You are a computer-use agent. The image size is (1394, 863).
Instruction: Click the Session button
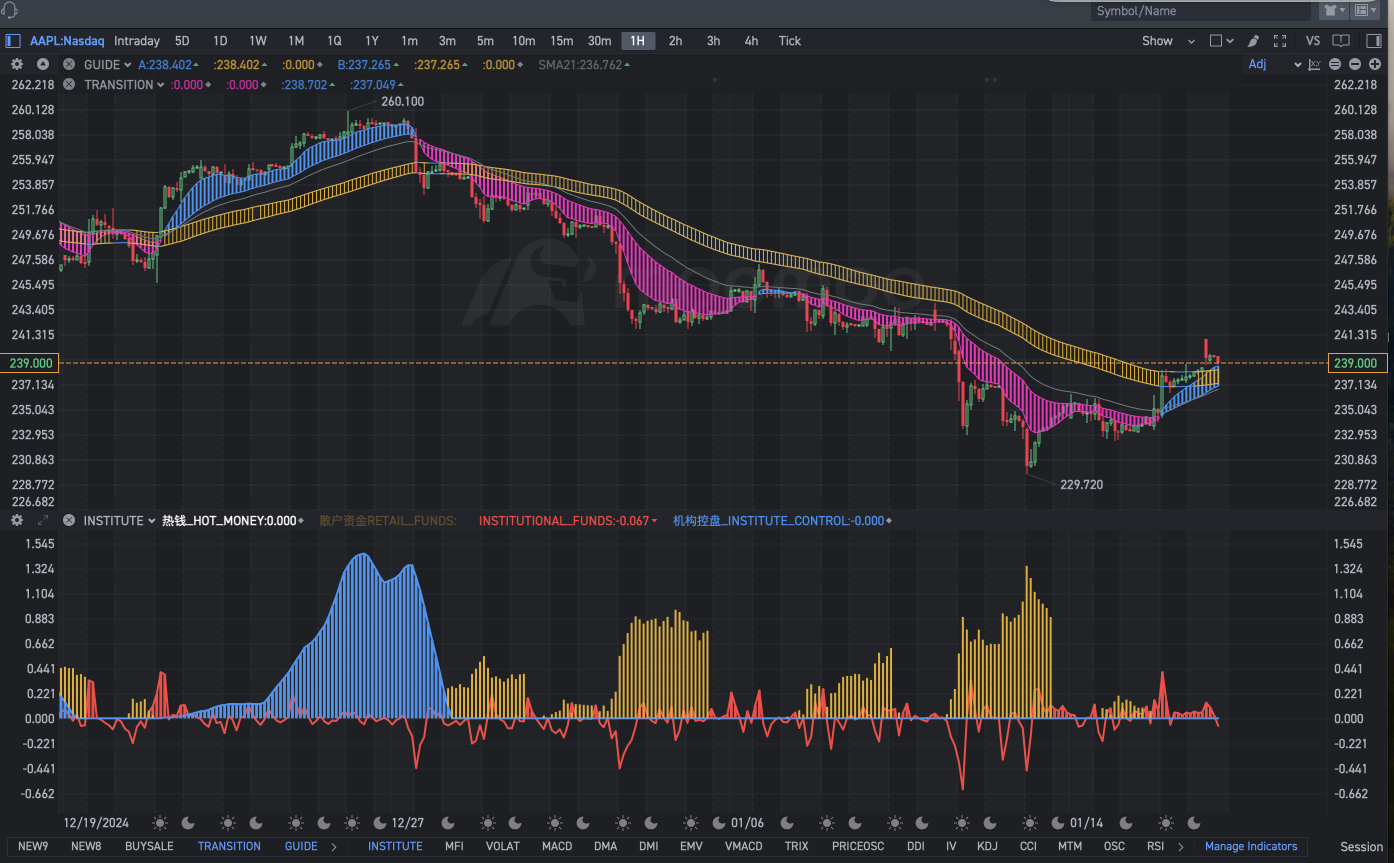point(1362,847)
